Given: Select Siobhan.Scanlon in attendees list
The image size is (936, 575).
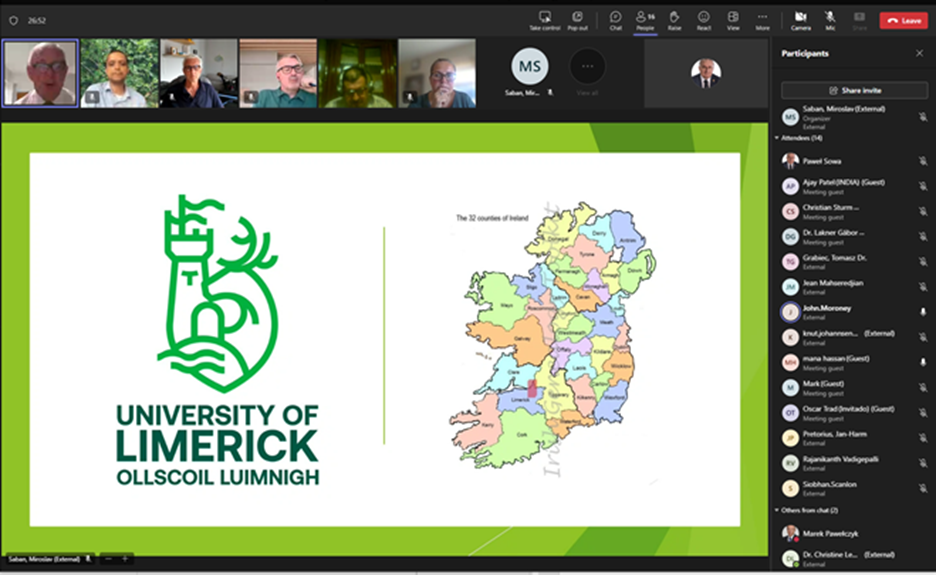Looking at the screenshot, I should click(x=854, y=488).
